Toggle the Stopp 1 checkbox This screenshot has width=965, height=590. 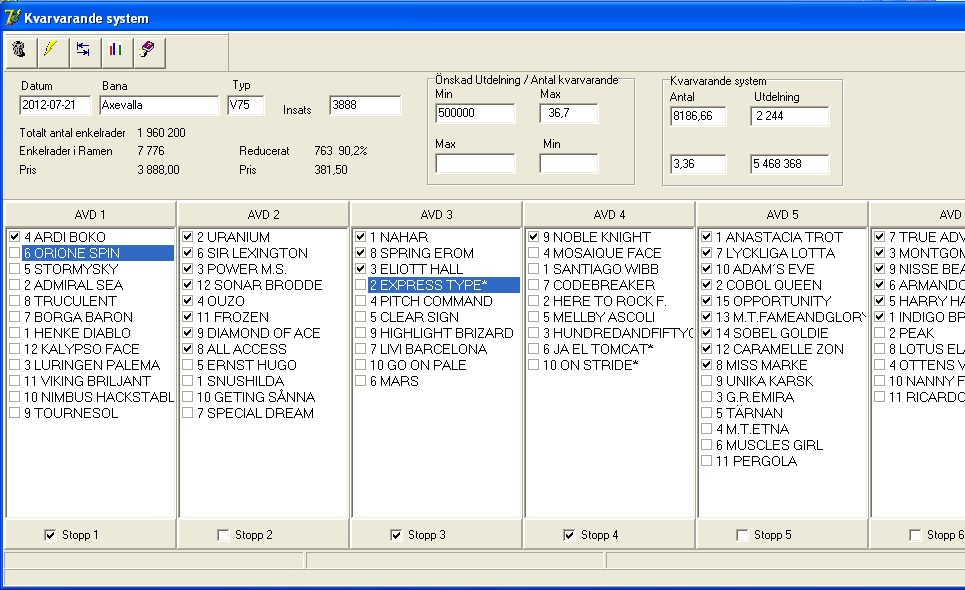50,535
